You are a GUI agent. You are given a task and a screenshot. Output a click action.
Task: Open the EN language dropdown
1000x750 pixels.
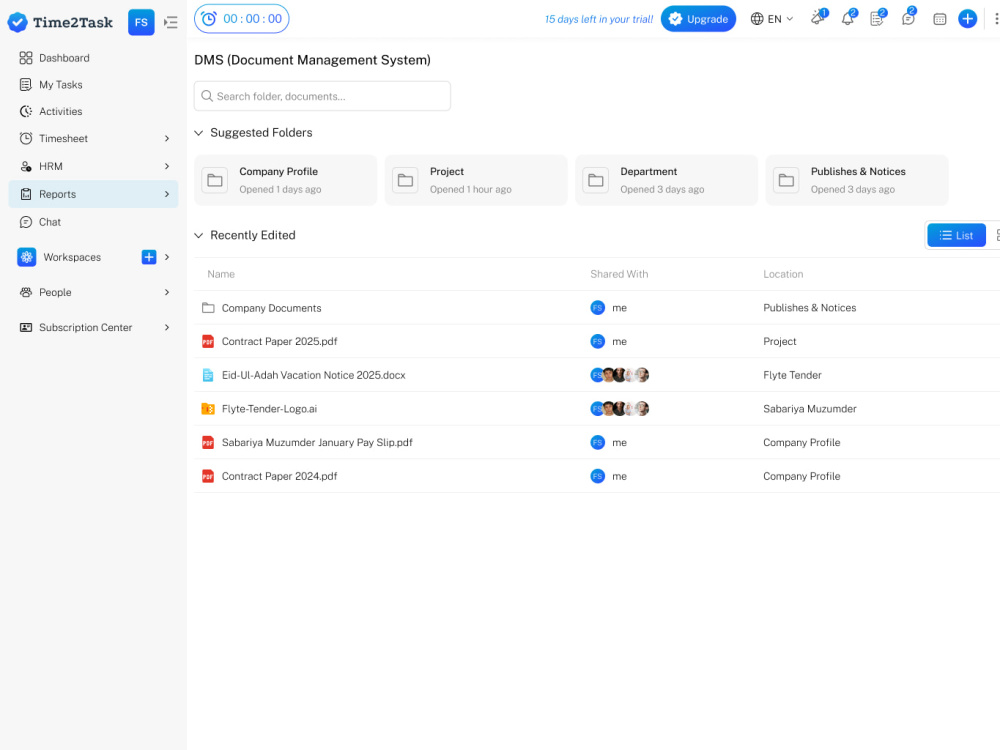click(x=772, y=19)
